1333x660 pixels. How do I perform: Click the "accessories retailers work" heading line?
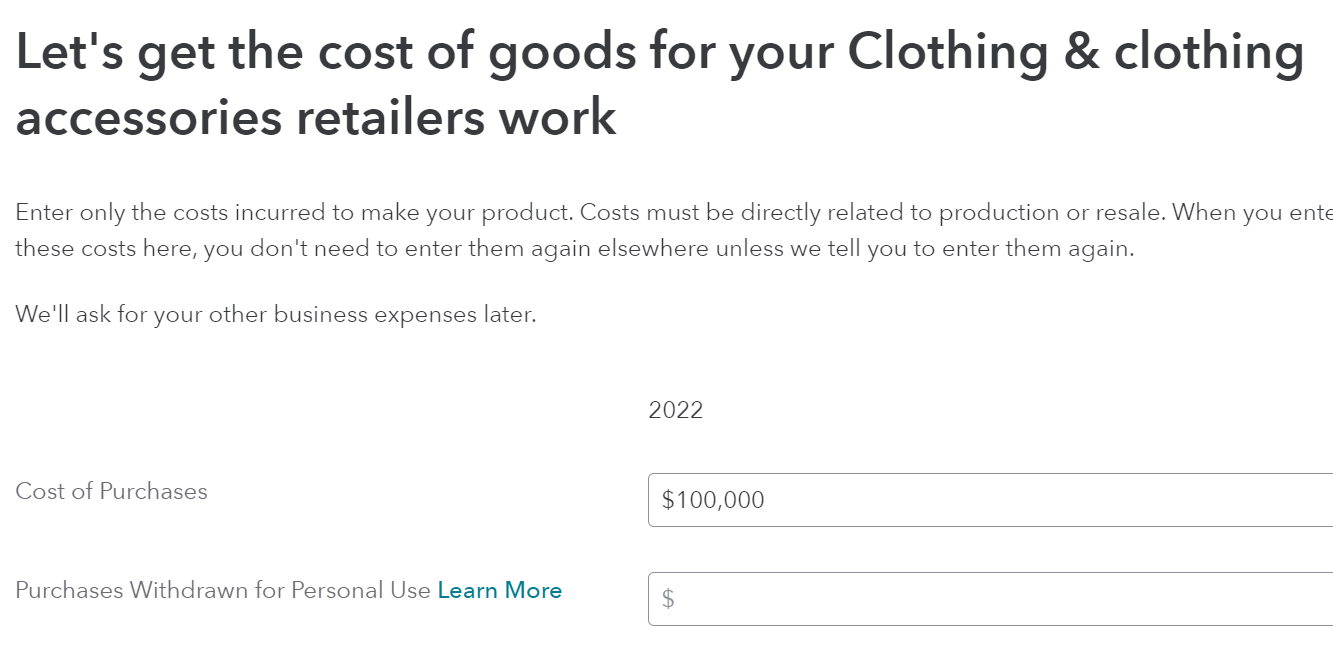(x=315, y=117)
